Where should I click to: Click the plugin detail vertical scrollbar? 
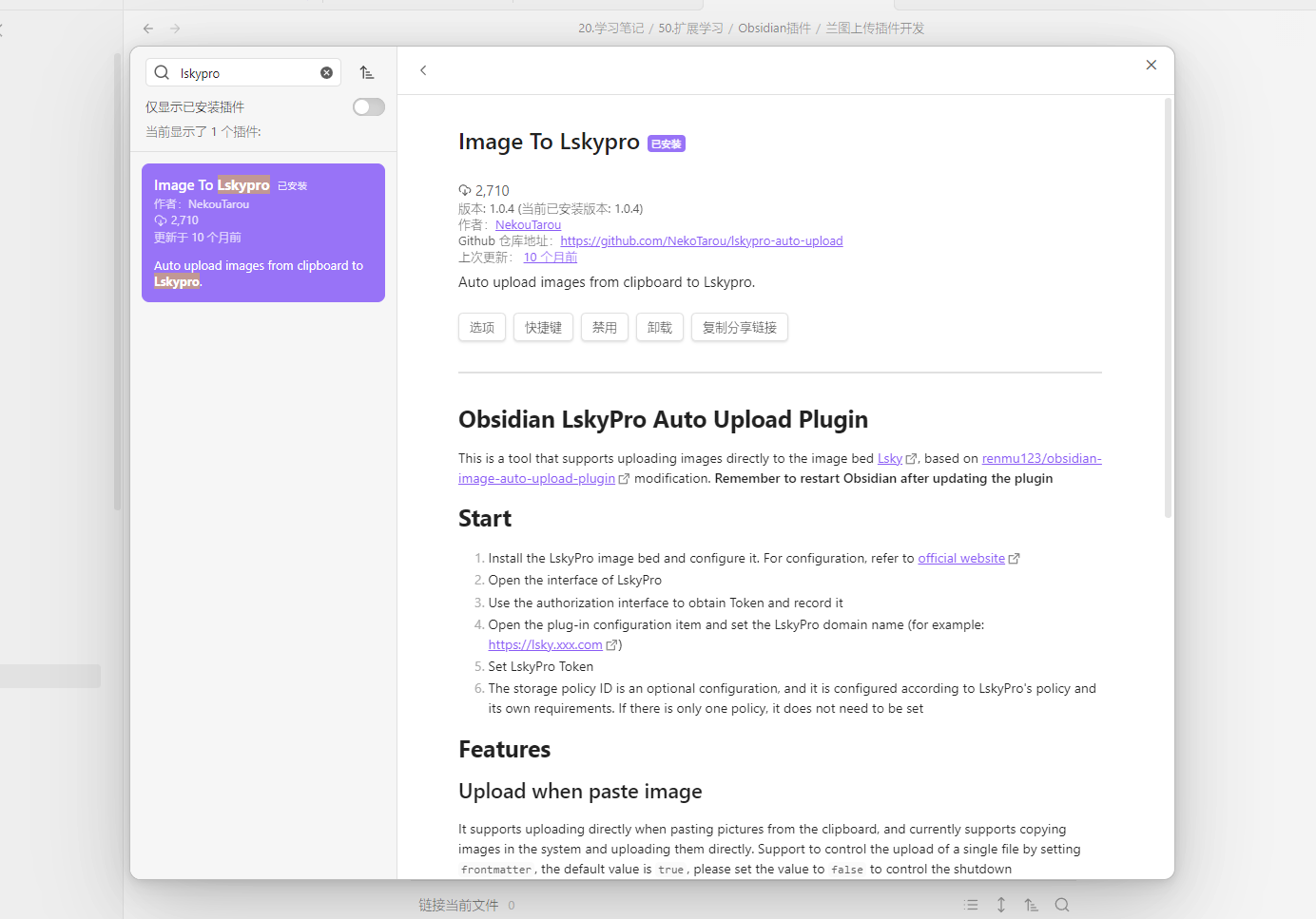[x=1168, y=307]
